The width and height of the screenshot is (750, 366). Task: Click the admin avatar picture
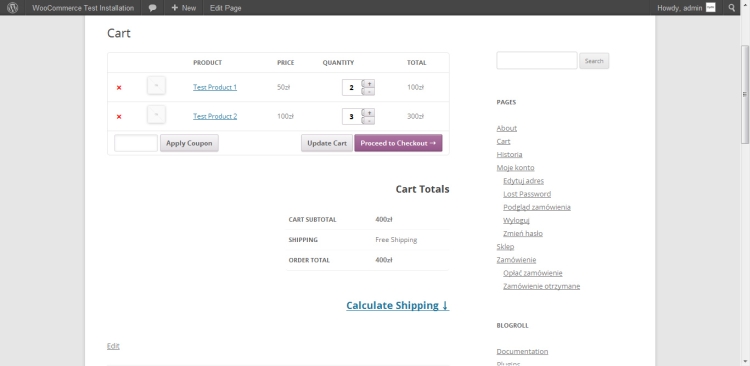coord(711,8)
